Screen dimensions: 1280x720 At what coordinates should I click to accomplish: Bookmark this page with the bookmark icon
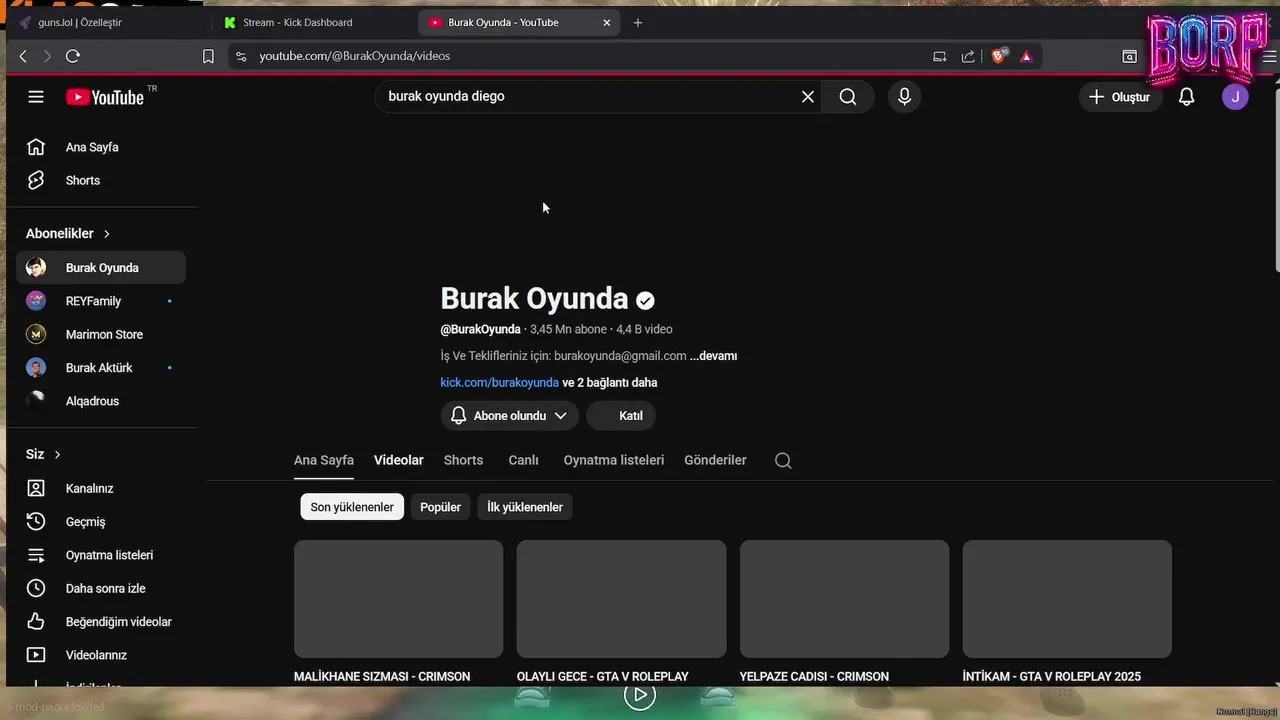[208, 56]
